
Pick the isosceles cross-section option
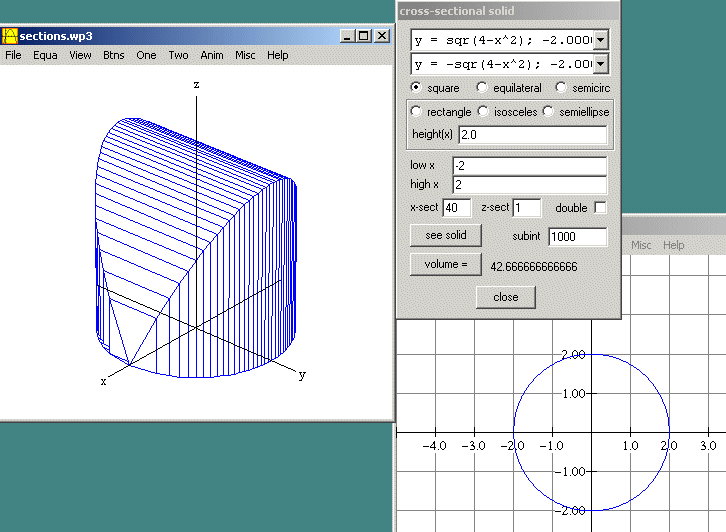coord(483,112)
